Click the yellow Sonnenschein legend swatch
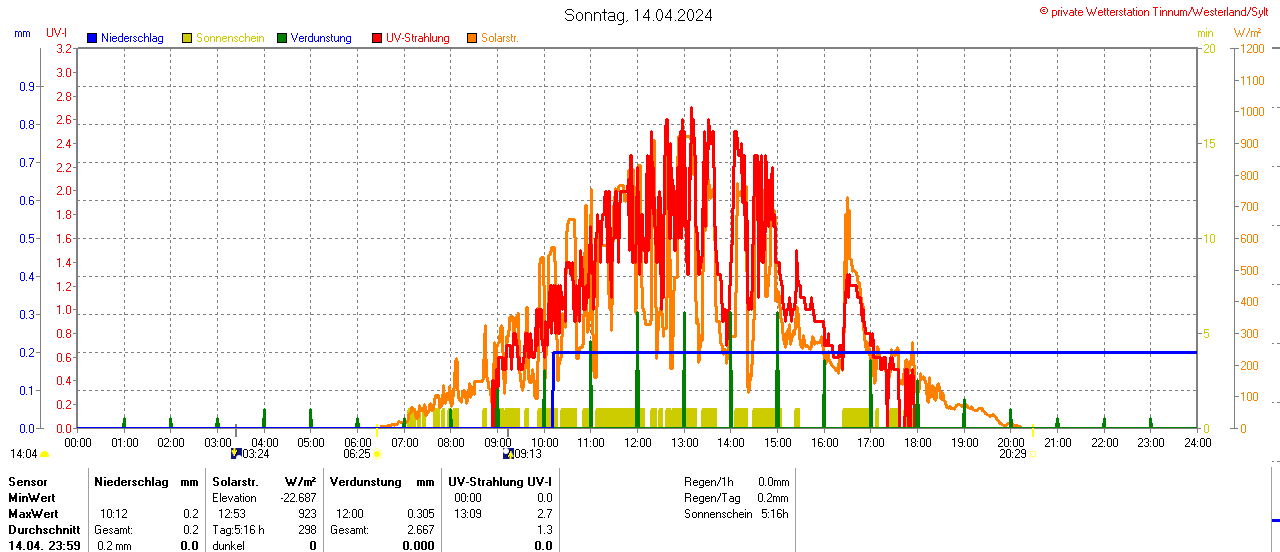The image size is (1280, 552). 187,38
